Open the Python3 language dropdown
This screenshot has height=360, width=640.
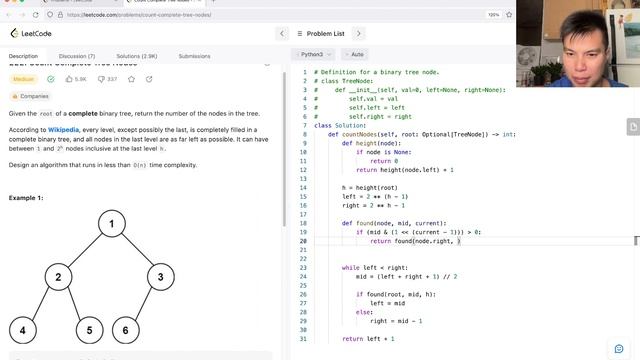(313, 54)
